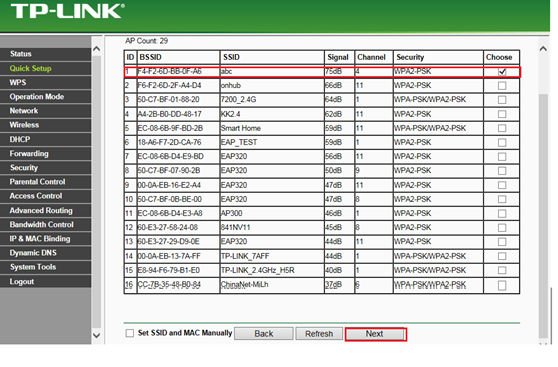The height and width of the screenshot is (367, 558).
Task: Click the Signal column header
Action: pos(338,57)
